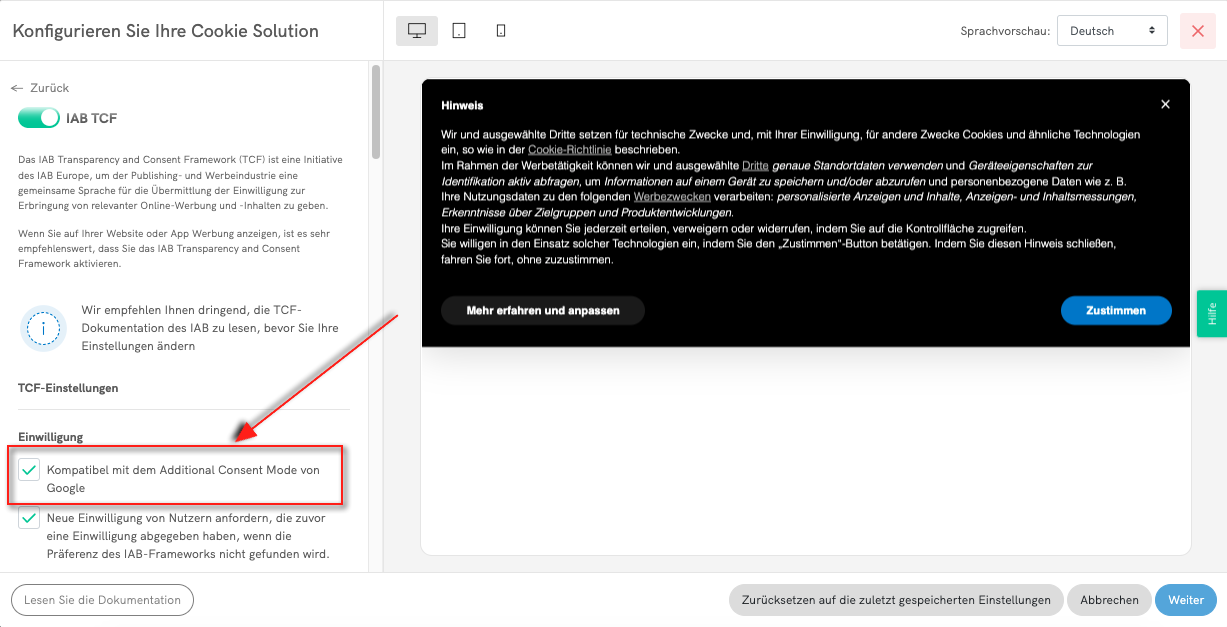Close the configuration dialog
This screenshot has width=1227, height=627.
click(1197, 30)
